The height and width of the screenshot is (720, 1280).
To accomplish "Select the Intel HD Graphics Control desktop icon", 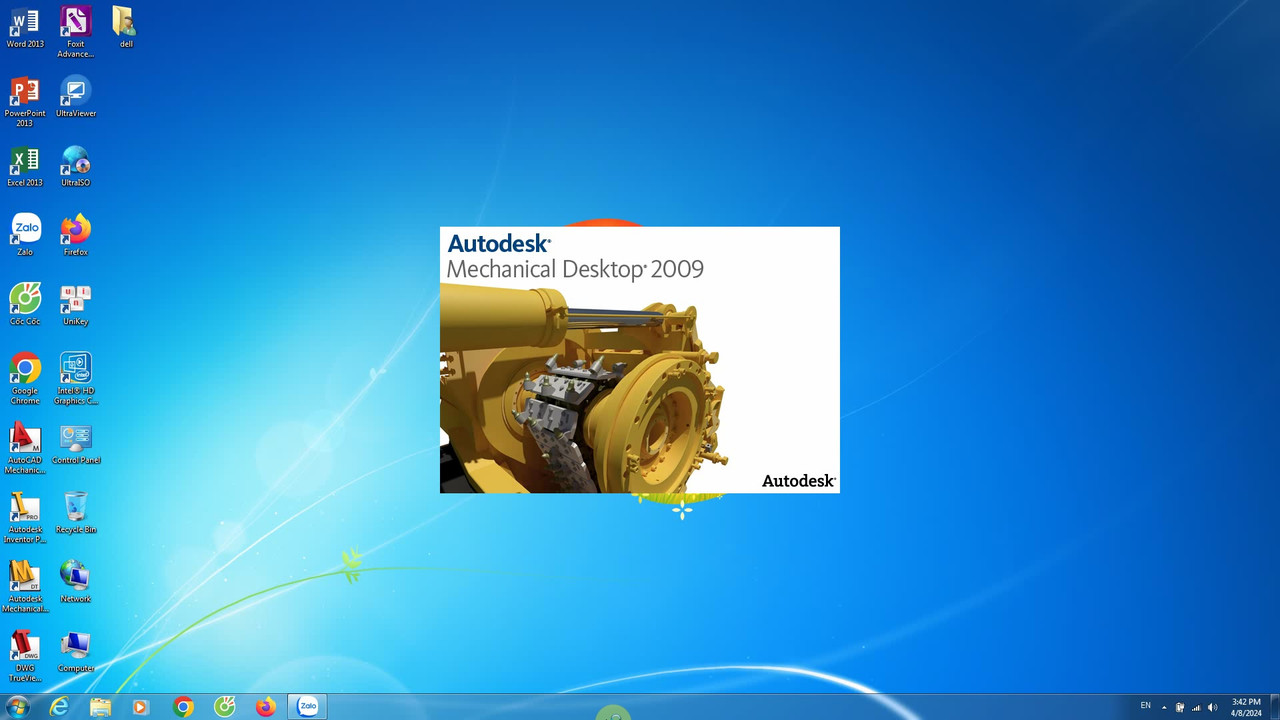I will tap(75, 378).
